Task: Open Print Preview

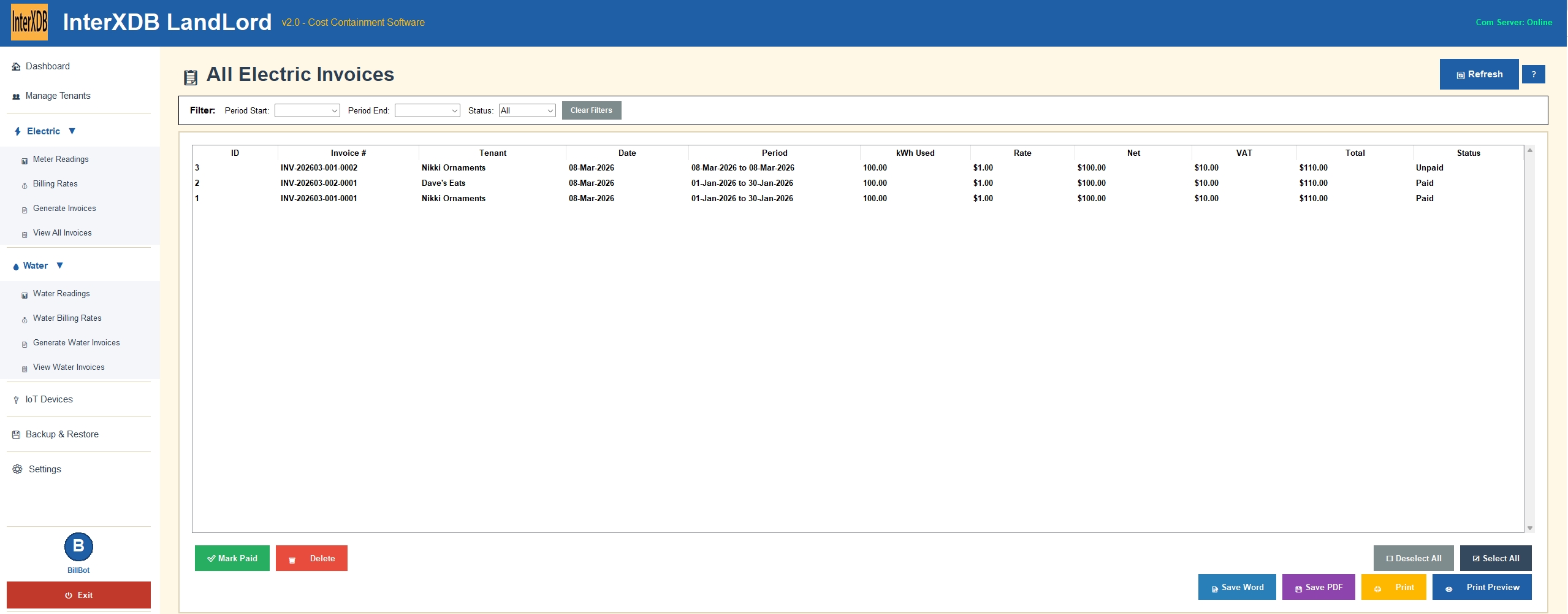Action: (x=1482, y=587)
